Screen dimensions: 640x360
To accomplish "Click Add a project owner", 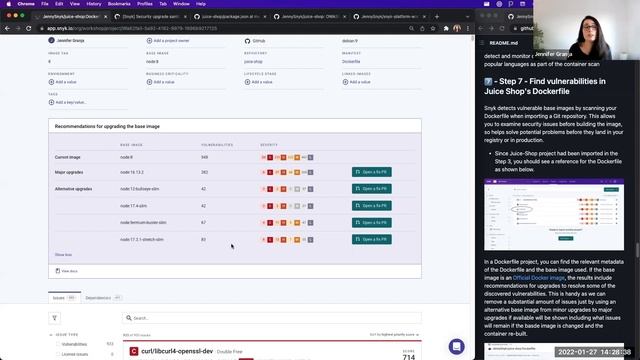I will pyautogui.click(x=168, y=41).
